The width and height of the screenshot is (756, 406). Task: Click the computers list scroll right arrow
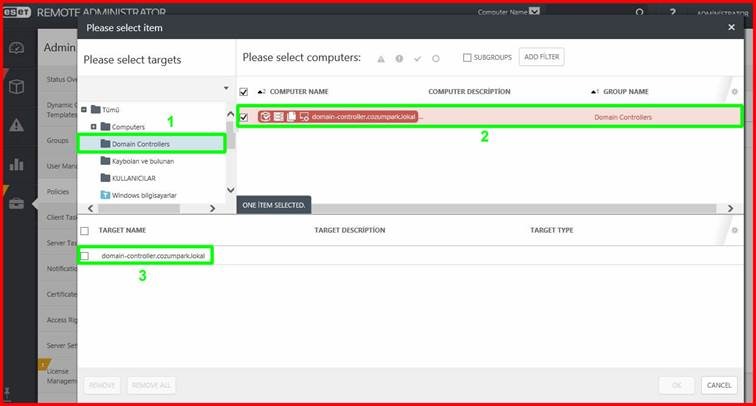point(730,208)
